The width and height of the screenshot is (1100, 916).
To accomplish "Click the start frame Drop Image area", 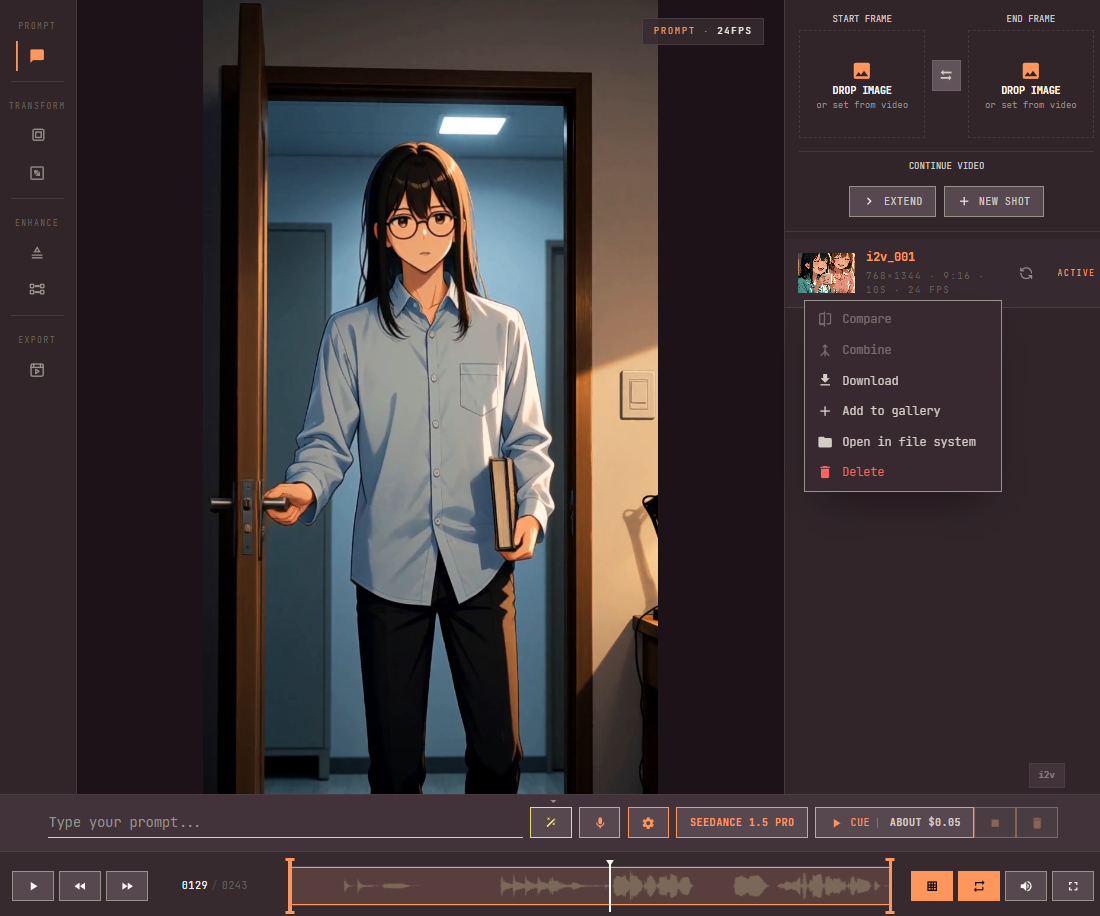I will tap(861, 84).
